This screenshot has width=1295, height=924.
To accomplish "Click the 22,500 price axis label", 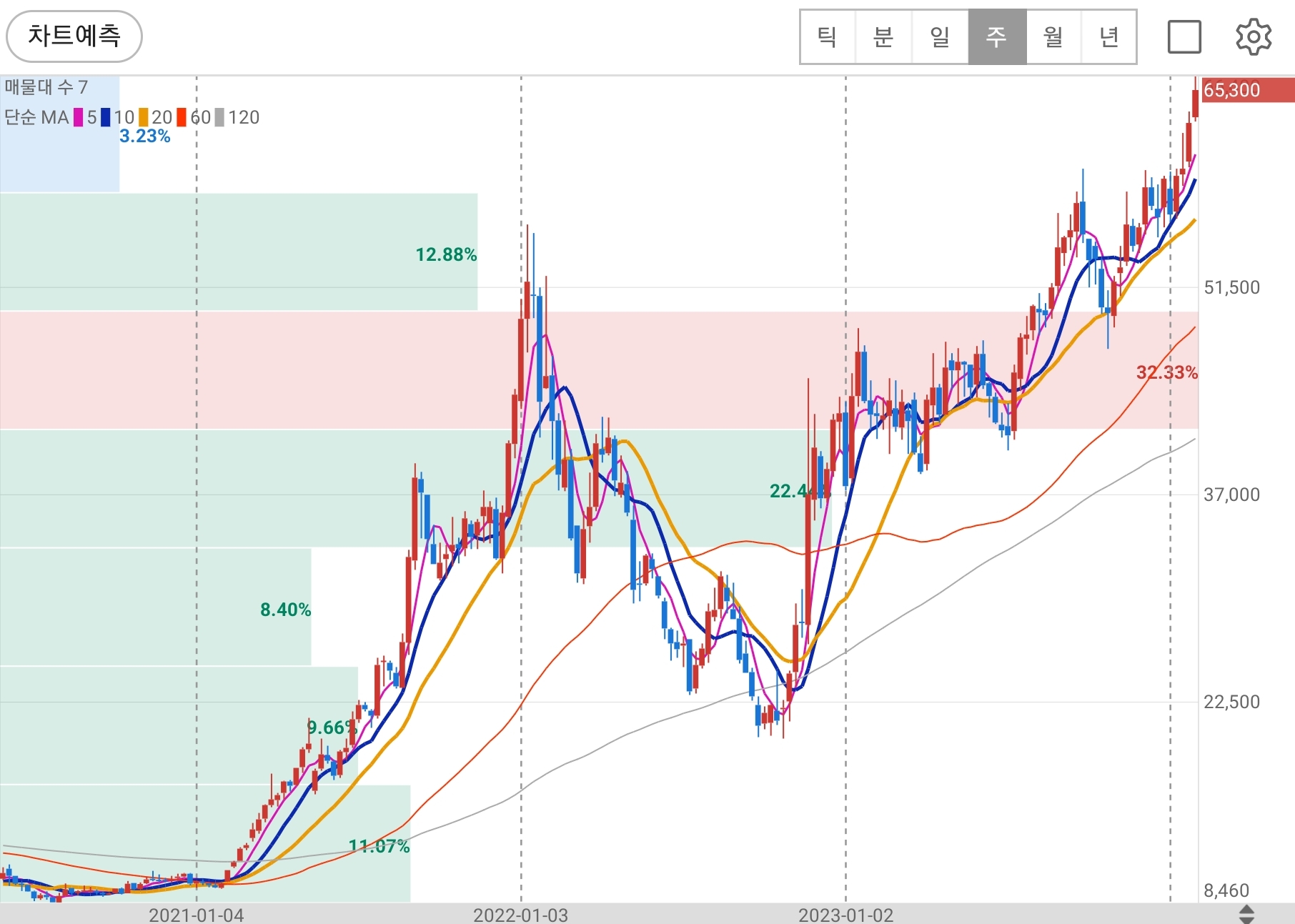I will click(x=1232, y=702).
